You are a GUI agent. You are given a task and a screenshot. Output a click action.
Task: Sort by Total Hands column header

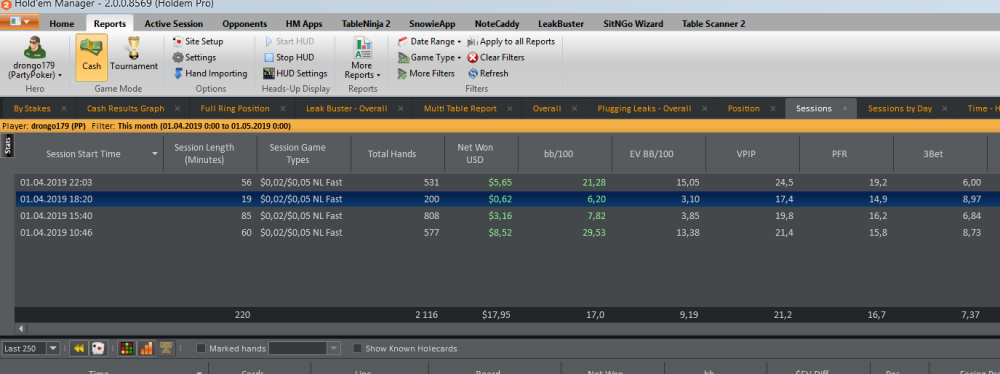[x=397, y=153]
